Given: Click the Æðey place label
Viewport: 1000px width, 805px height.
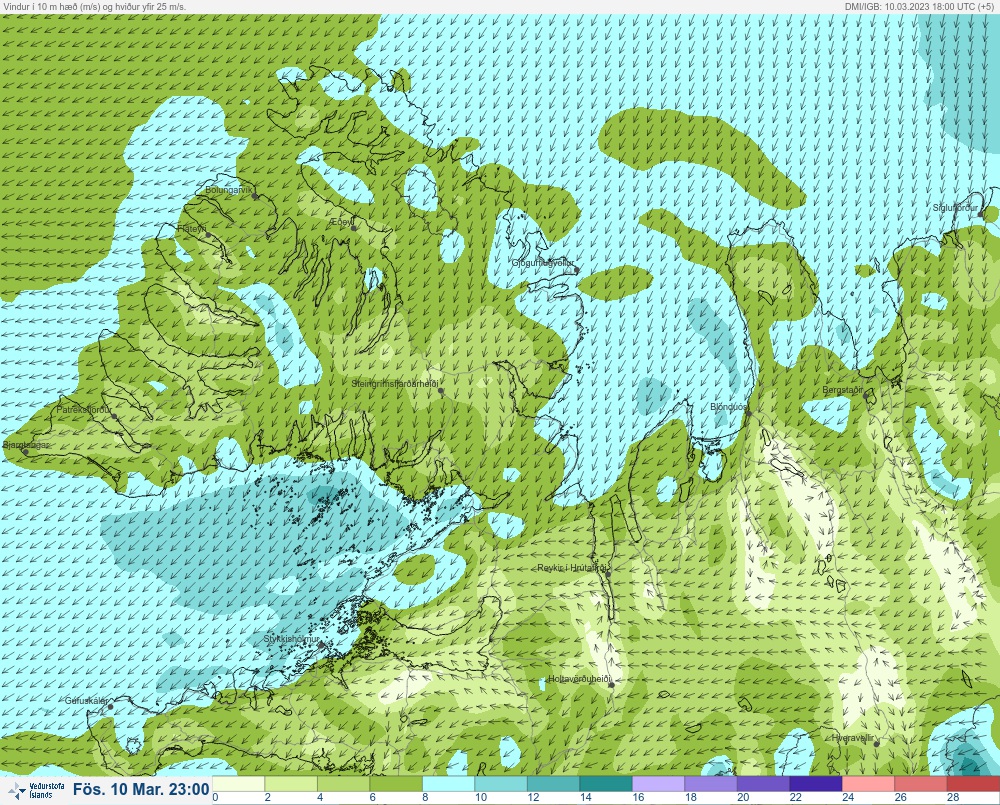Looking at the screenshot, I should click(341, 221).
